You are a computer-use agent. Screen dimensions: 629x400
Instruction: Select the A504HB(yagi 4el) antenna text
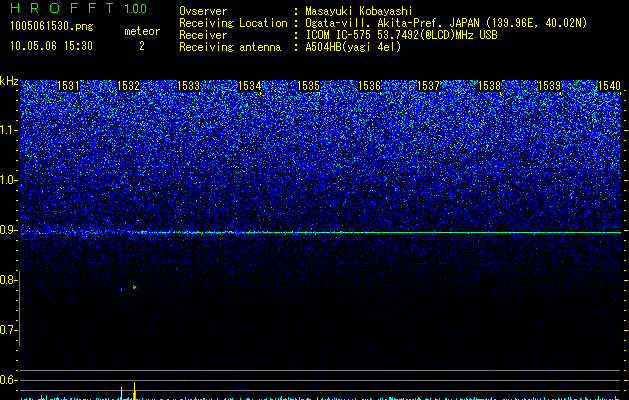pyautogui.click(x=353, y=47)
